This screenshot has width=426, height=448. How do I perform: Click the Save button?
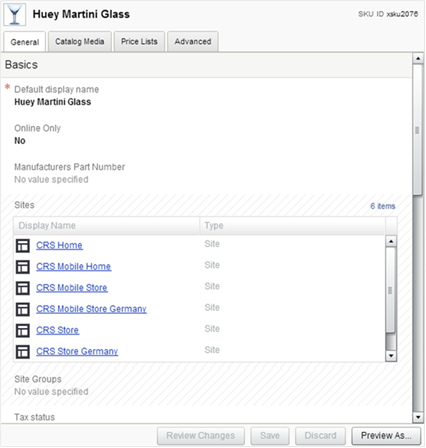(270, 436)
